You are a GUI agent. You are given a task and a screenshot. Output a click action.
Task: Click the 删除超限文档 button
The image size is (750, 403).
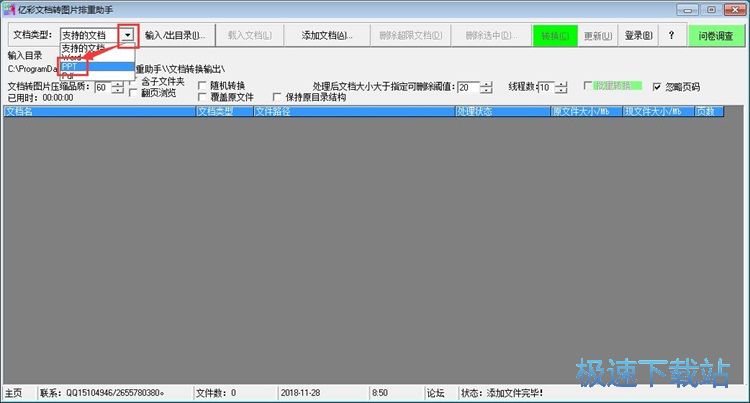coord(410,35)
